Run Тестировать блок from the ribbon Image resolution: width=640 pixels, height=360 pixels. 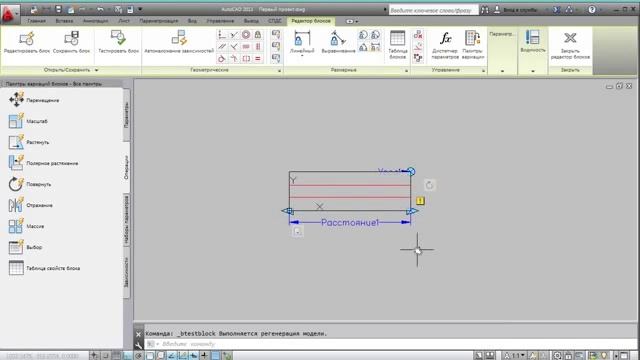pyautogui.click(x=118, y=42)
